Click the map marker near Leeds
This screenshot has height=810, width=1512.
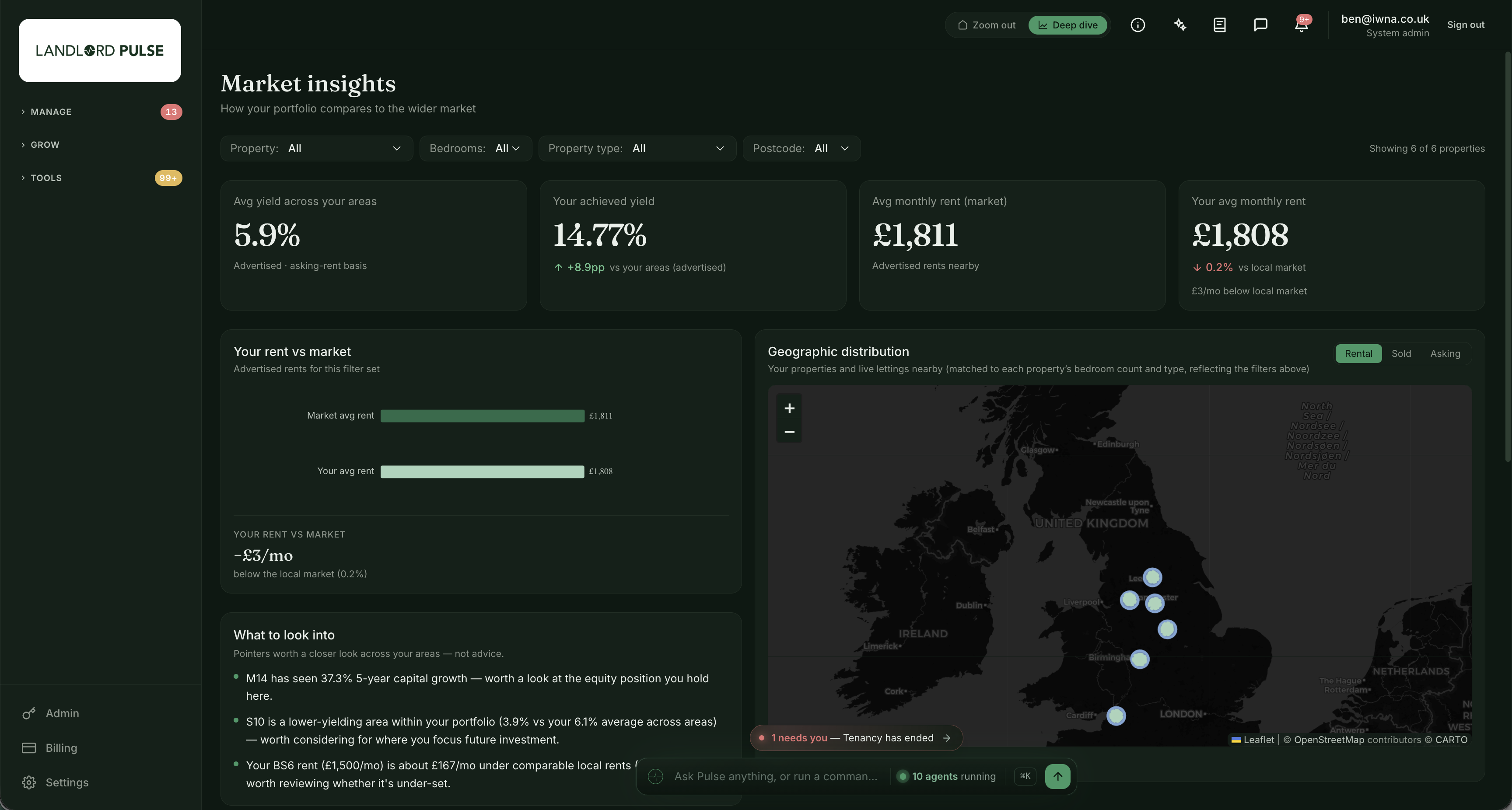(x=1152, y=577)
